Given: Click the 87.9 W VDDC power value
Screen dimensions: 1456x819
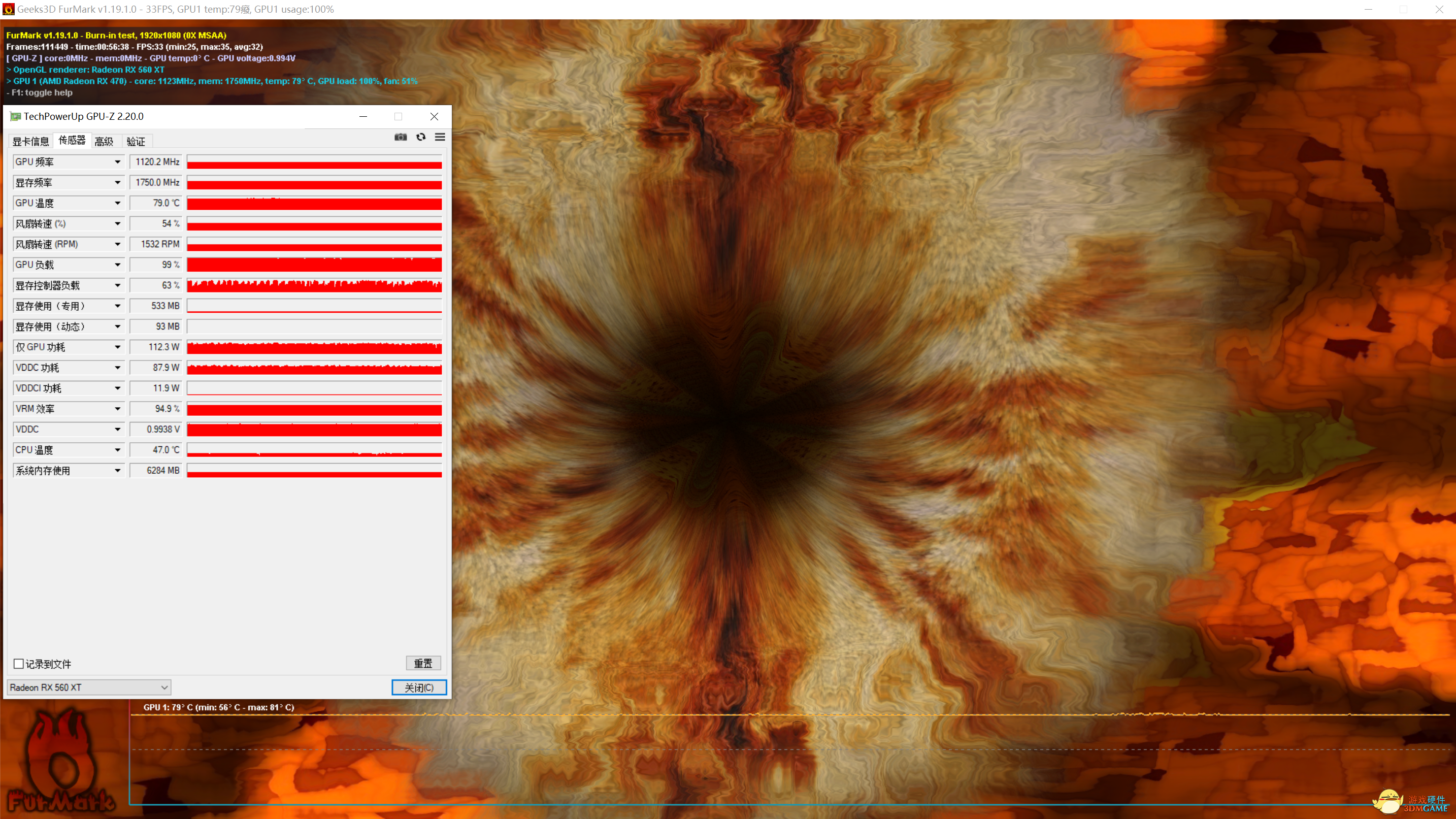Looking at the screenshot, I should pyautogui.click(x=156, y=368).
